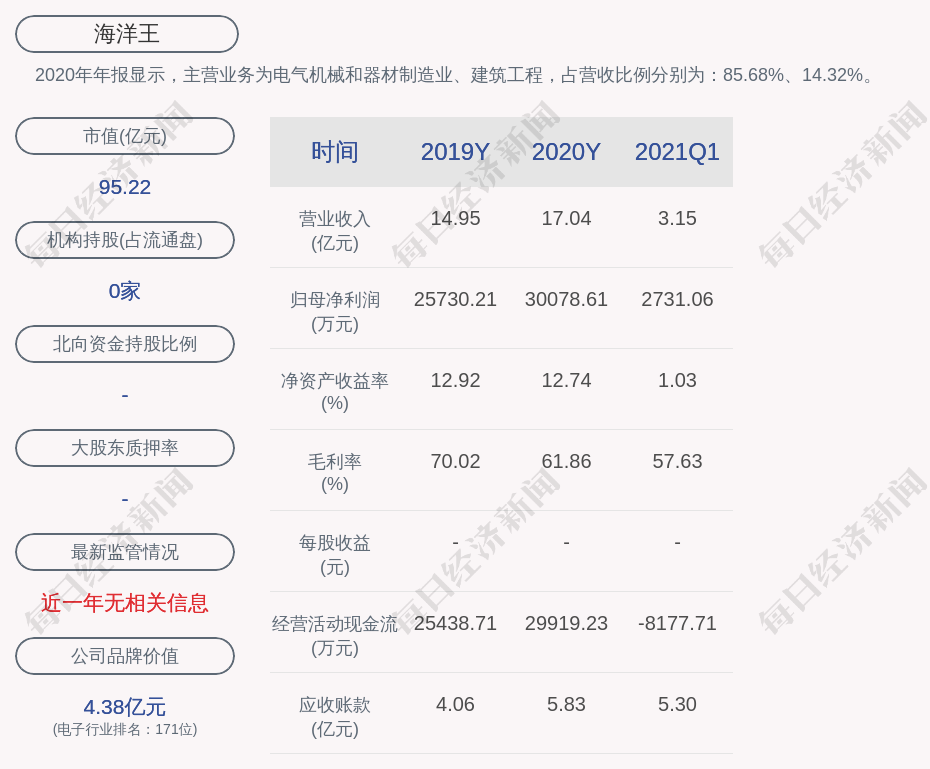The width and height of the screenshot is (930, 769).
Task: Click net profit value 30078.61
Action: (x=566, y=299)
